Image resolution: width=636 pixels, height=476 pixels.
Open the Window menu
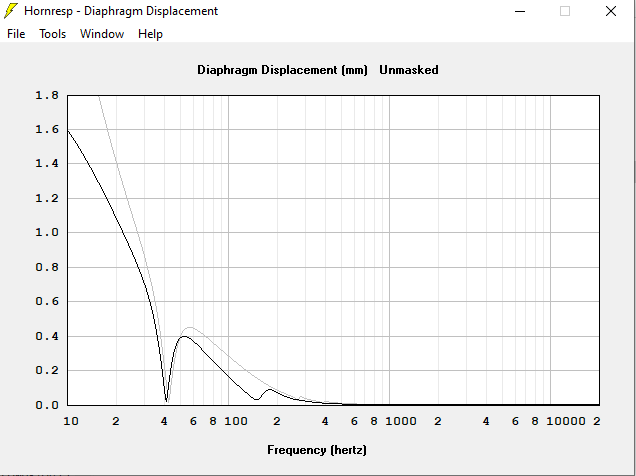tap(102, 34)
